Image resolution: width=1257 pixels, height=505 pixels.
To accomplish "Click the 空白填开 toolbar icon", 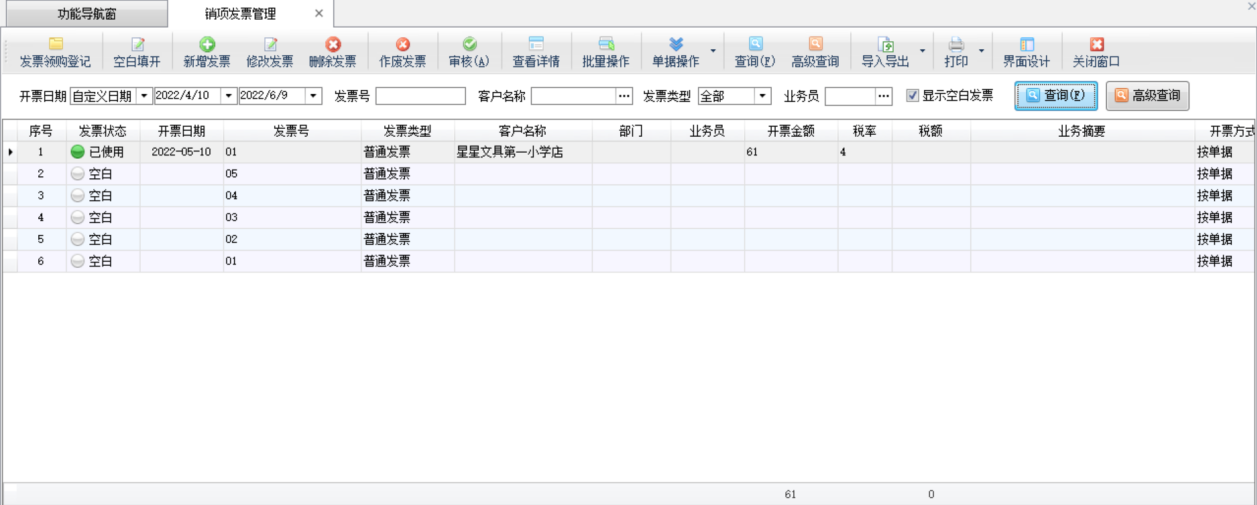I will pos(136,52).
